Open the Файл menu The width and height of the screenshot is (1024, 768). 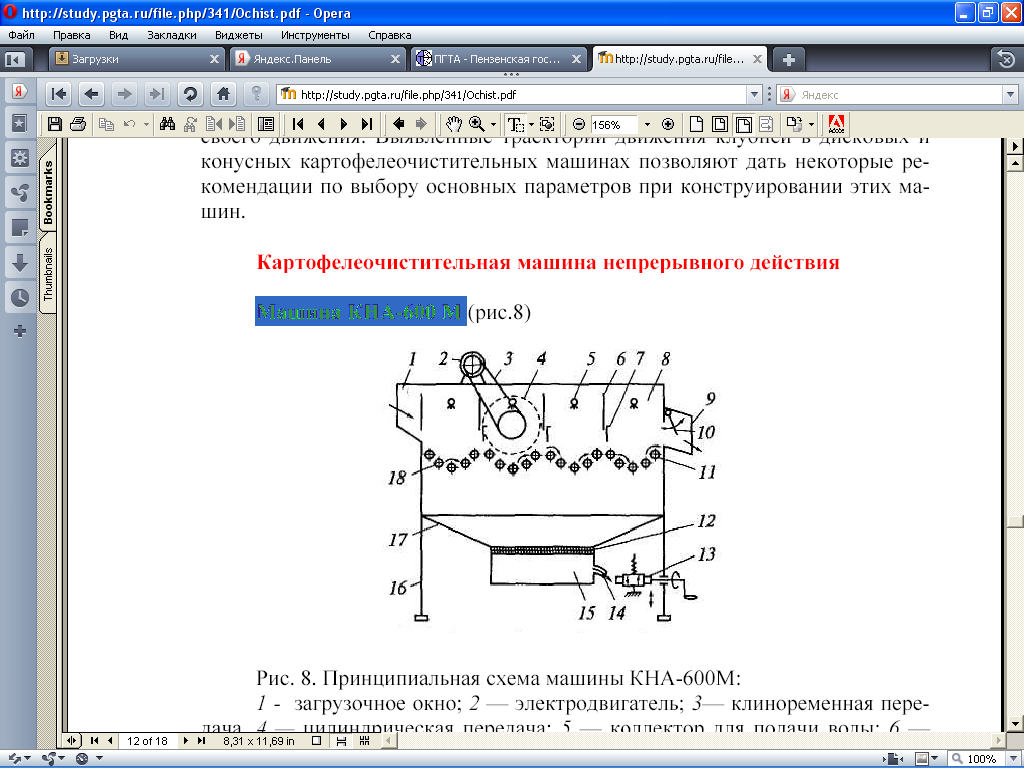(x=22, y=35)
